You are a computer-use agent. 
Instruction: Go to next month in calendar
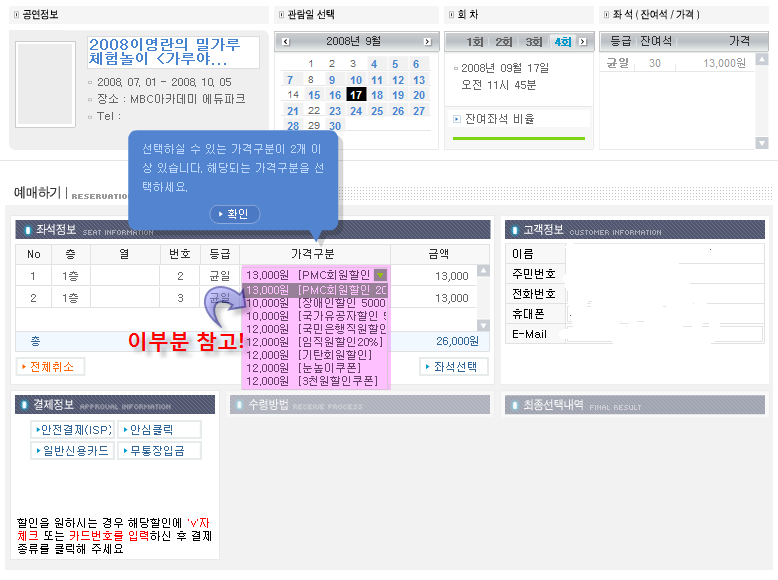point(427,42)
